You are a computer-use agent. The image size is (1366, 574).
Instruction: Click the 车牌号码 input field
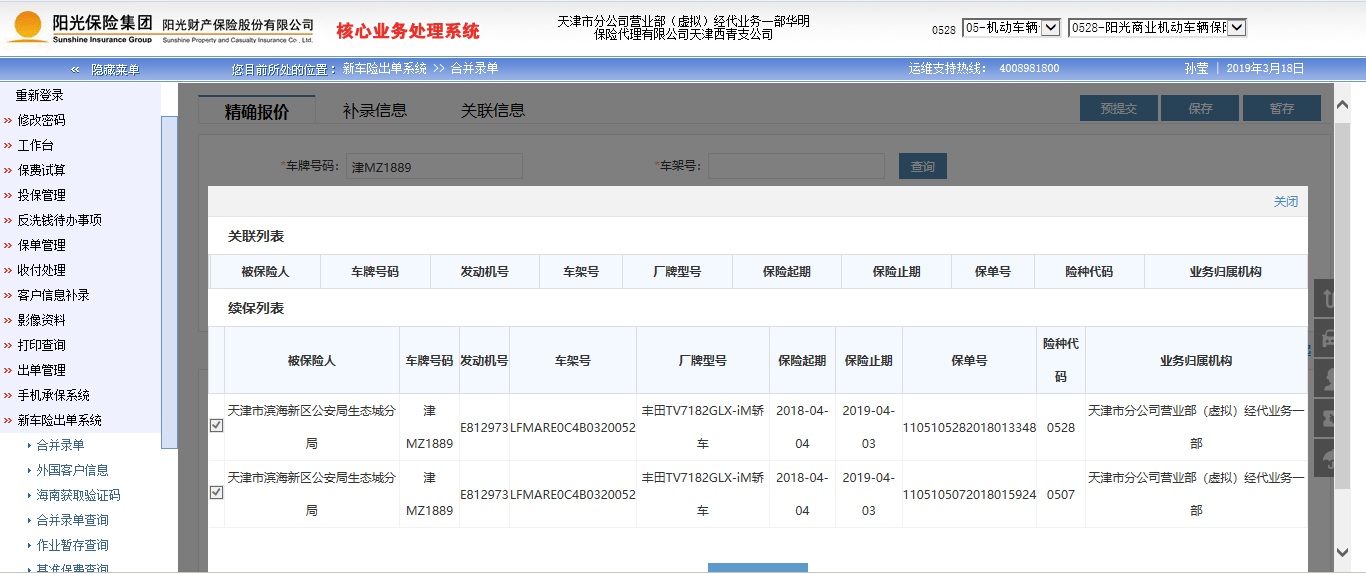pos(434,167)
